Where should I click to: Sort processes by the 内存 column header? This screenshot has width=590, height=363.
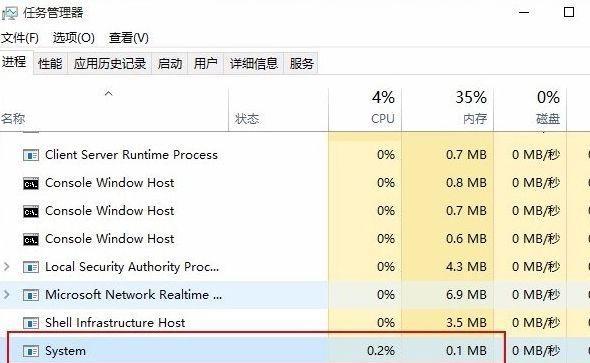[447, 109]
